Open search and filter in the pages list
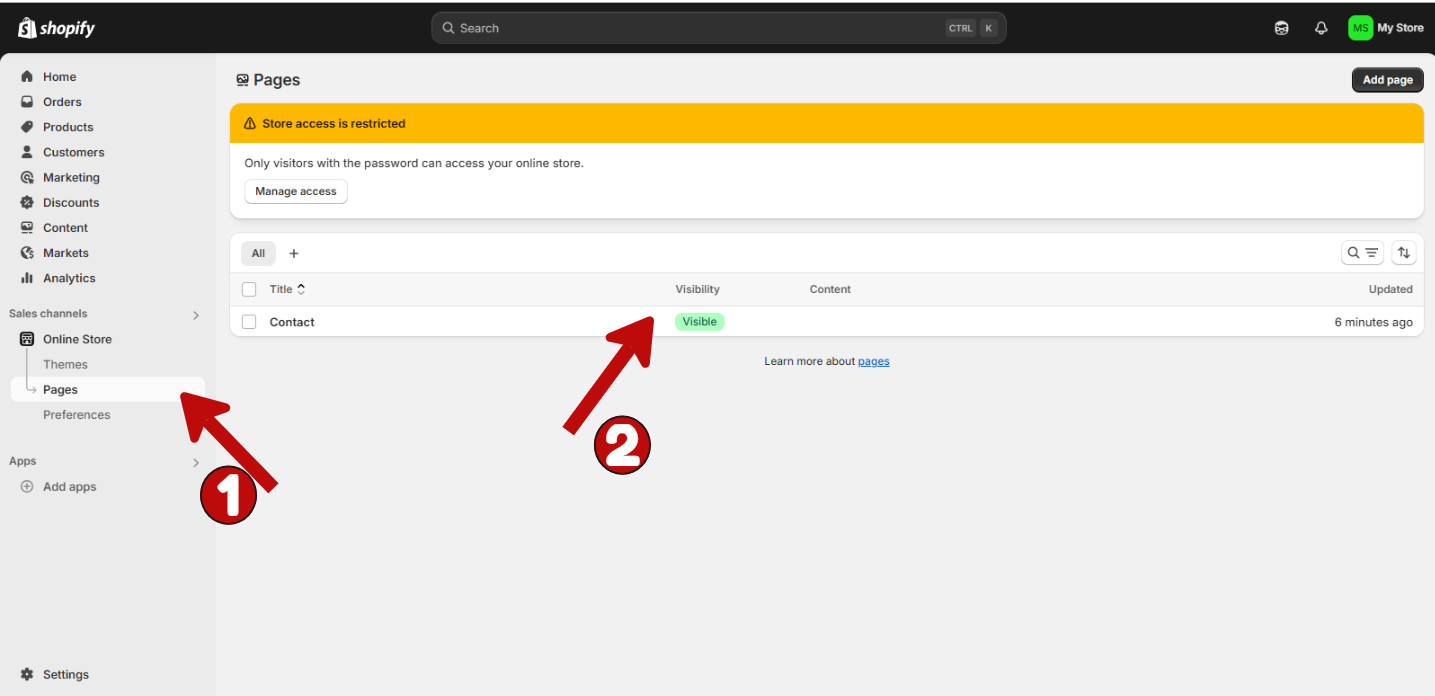Screen dimensions: 1435x696 pos(1362,252)
